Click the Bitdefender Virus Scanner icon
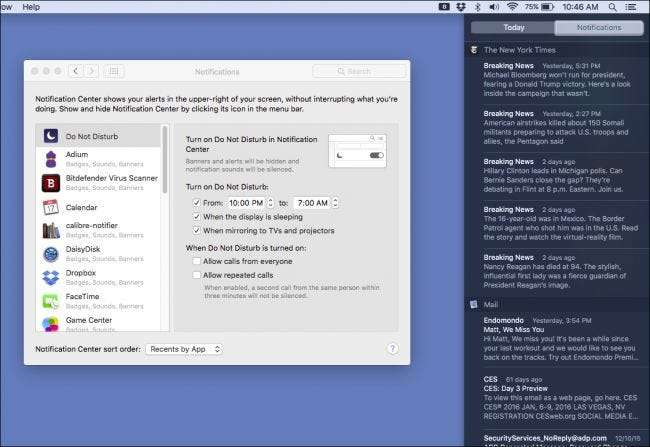 click(51, 183)
